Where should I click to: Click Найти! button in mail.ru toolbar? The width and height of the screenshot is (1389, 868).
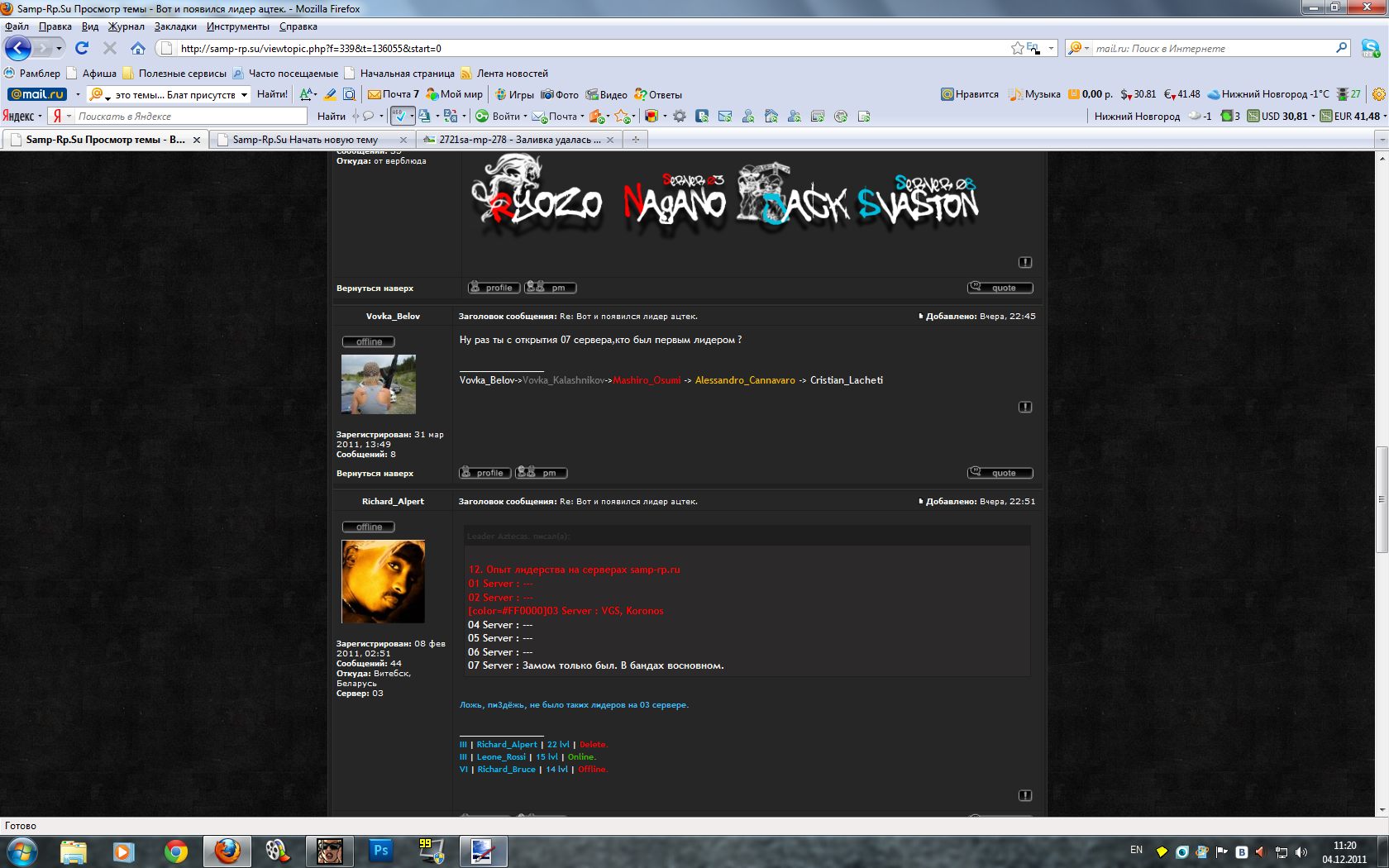272,94
